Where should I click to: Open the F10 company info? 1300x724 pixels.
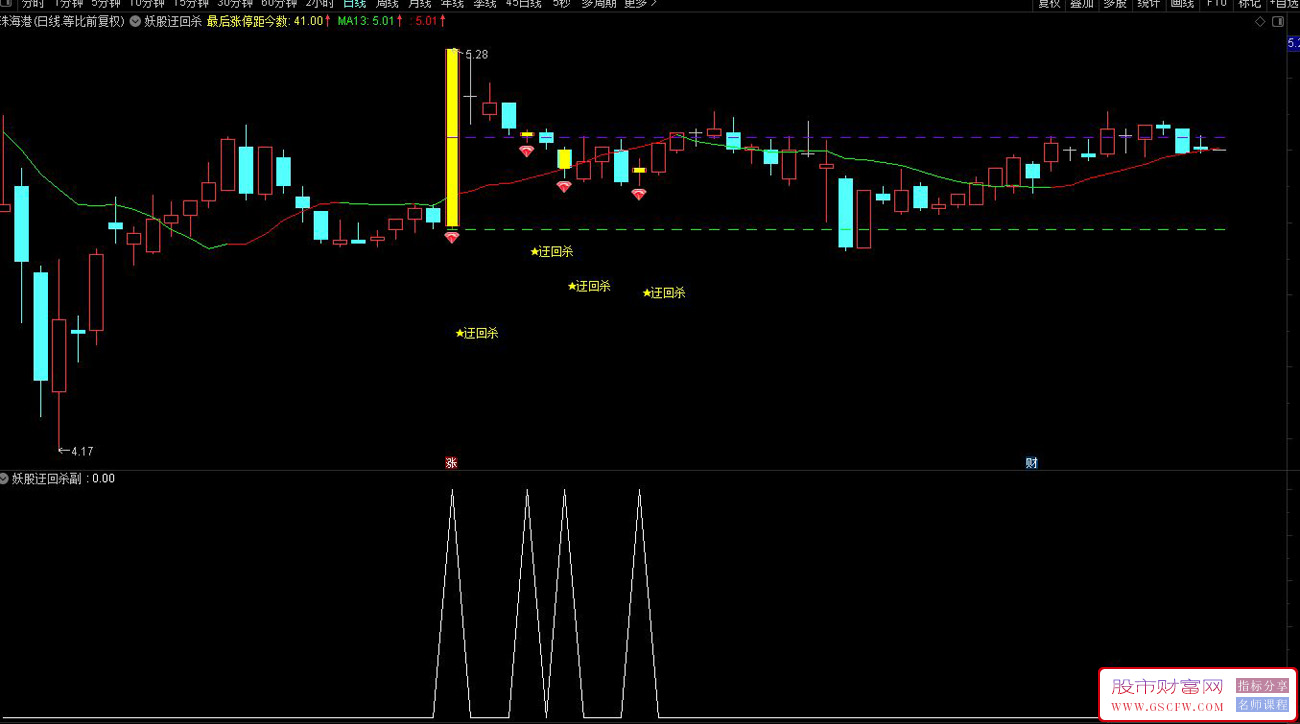(1216, 3)
